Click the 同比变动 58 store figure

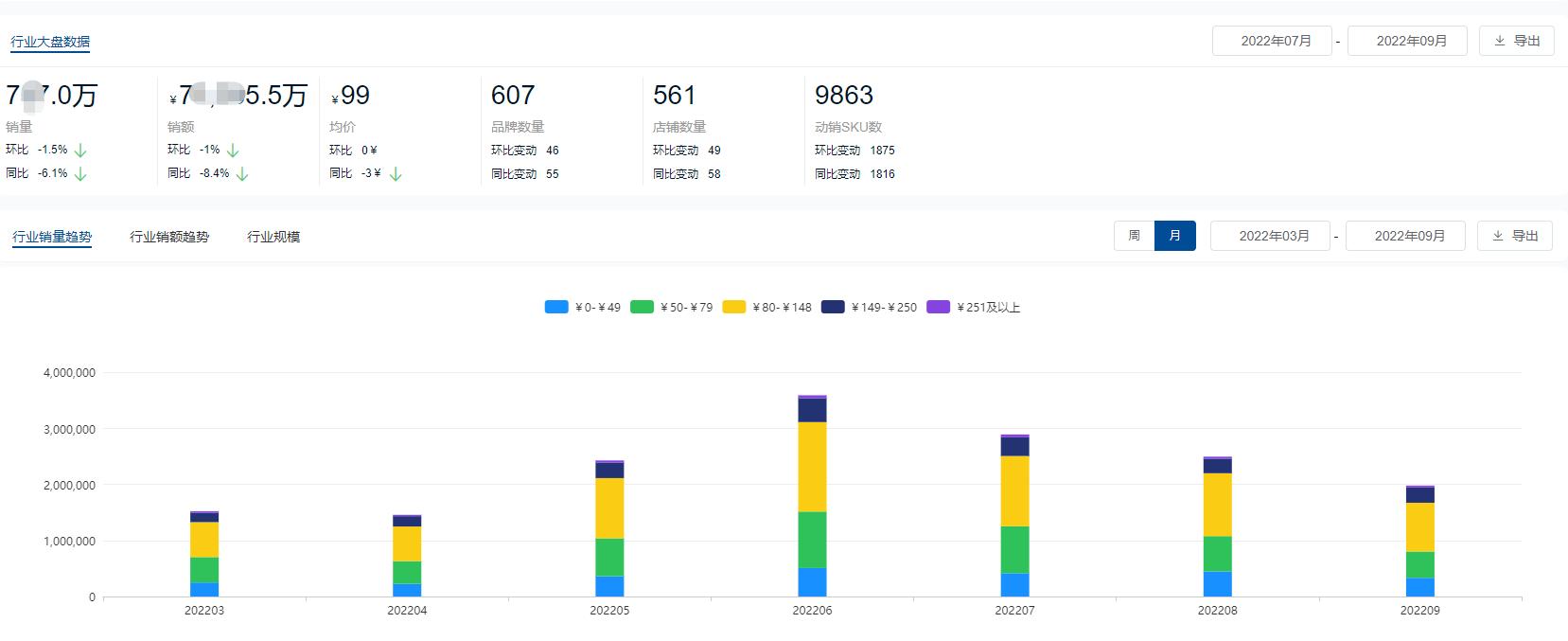pyautogui.click(x=687, y=174)
